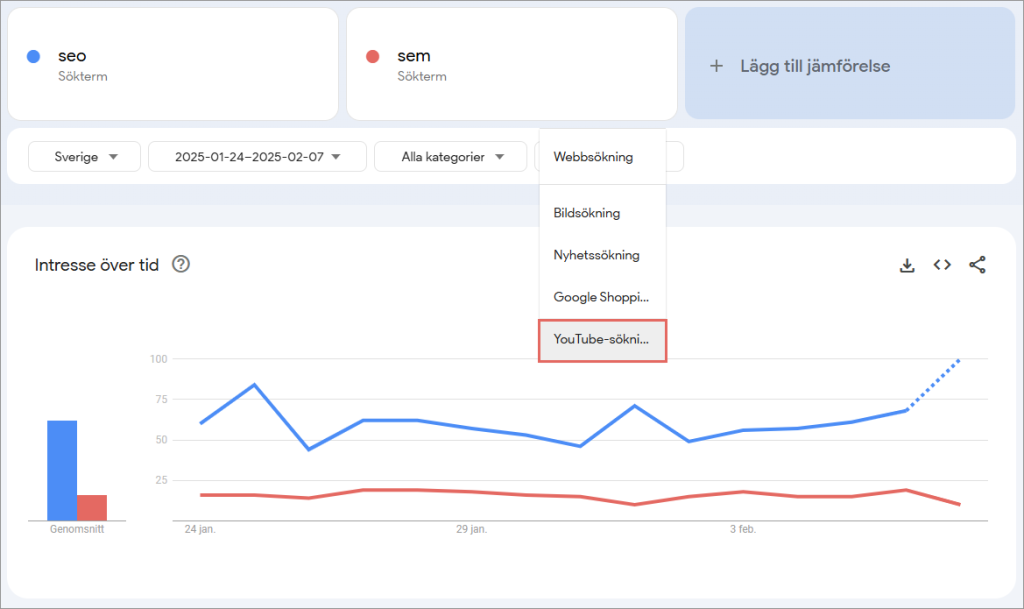1024x609 pixels.
Task: Select YouTube-sökning from the search type menu
Action: click(601, 340)
